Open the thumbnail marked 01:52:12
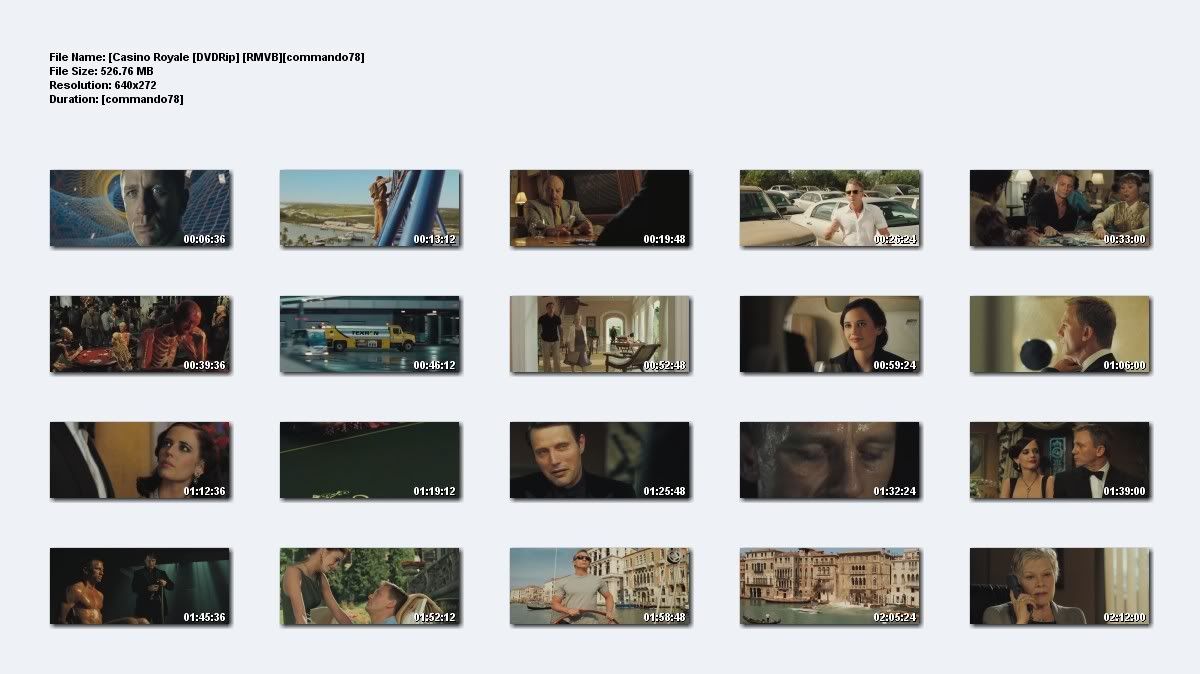 (370, 586)
